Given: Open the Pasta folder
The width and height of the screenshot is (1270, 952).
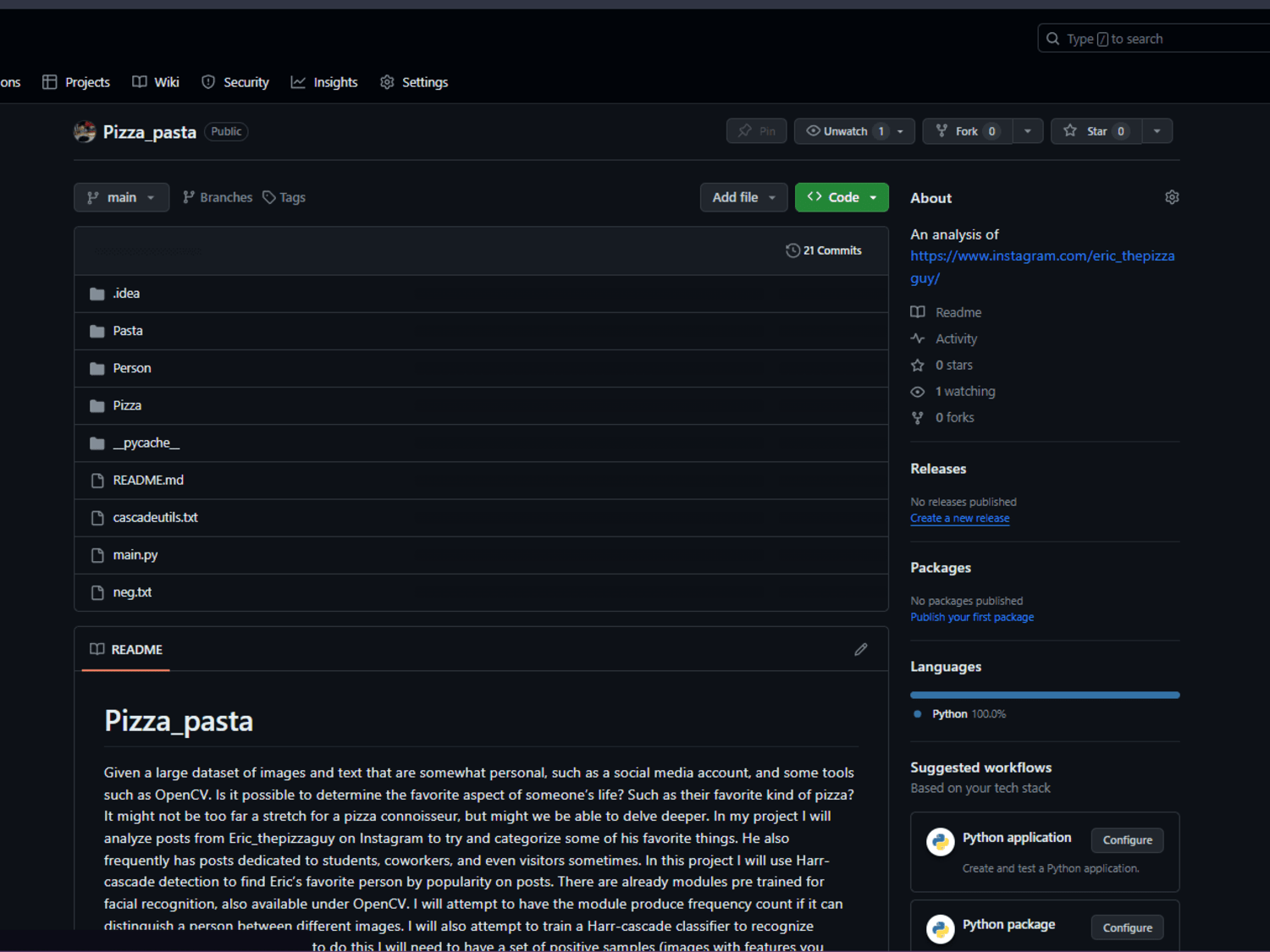Looking at the screenshot, I should [x=128, y=331].
